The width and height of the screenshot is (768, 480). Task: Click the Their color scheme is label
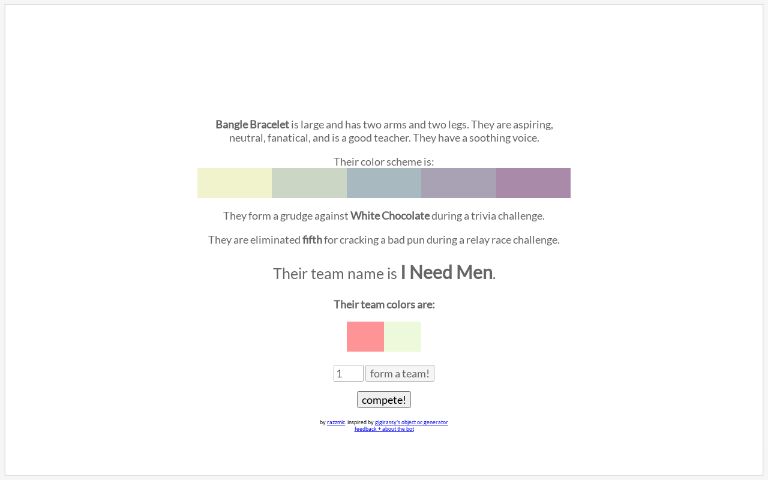(x=384, y=162)
